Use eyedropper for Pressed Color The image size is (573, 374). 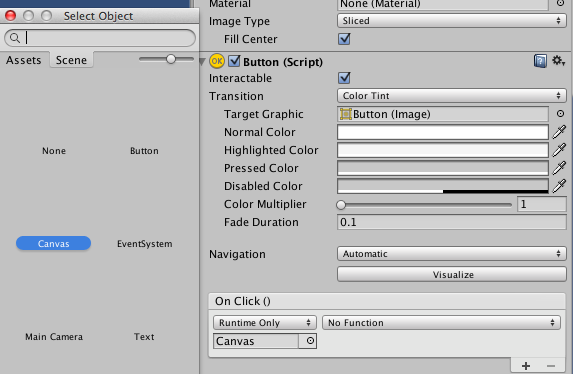[559, 168]
